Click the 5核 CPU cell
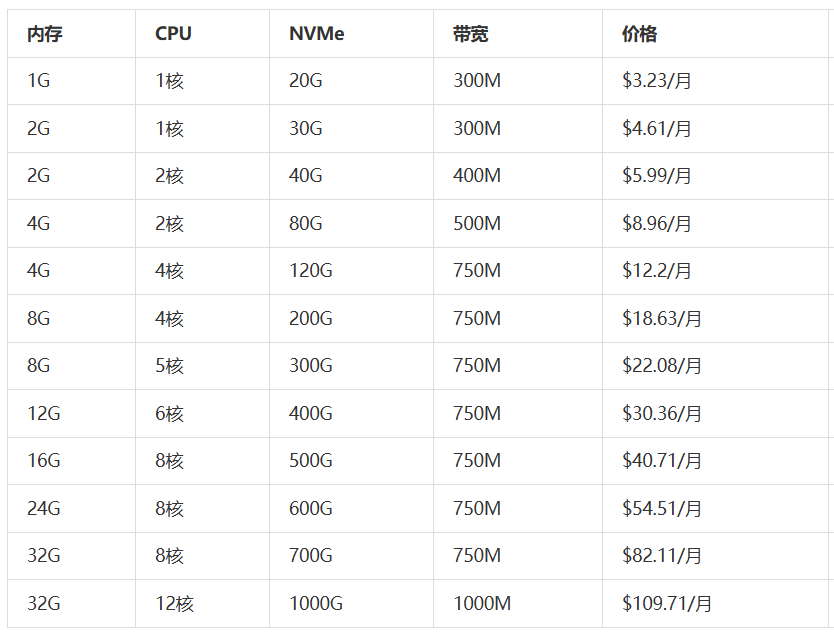This screenshot has height=636, width=834. [169, 366]
